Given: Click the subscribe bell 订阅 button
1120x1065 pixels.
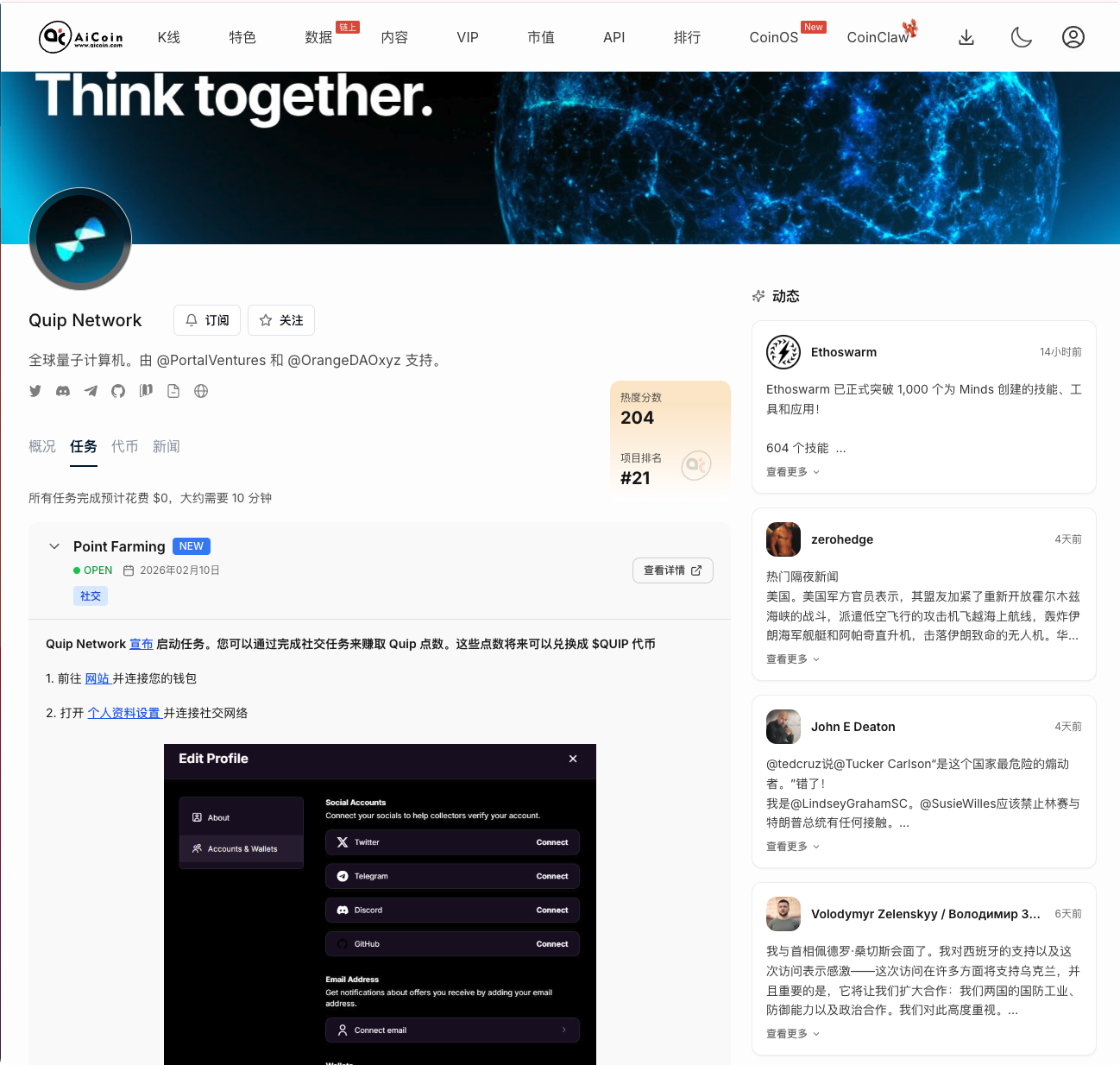Looking at the screenshot, I should pyautogui.click(x=207, y=320).
